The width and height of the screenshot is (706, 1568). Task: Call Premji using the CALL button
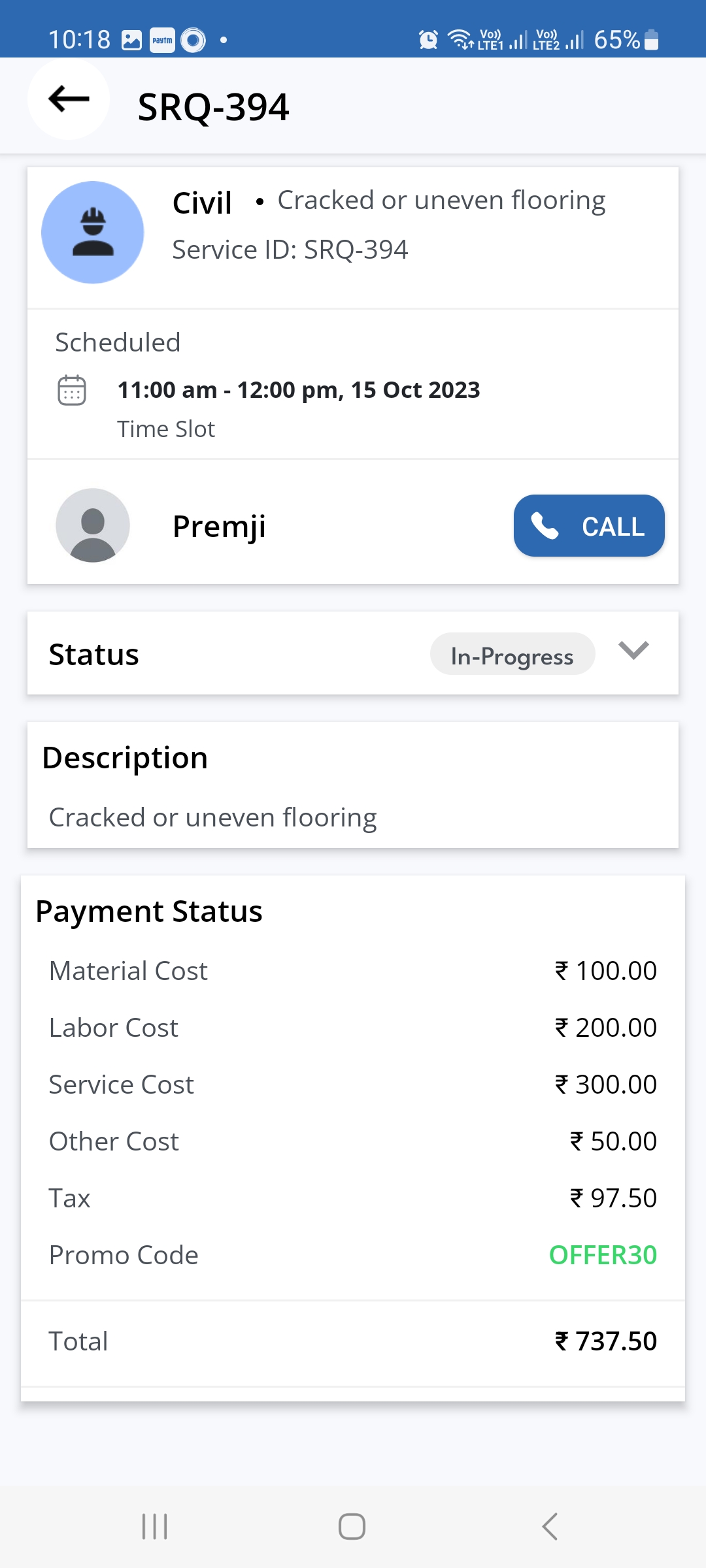point(589,526)
